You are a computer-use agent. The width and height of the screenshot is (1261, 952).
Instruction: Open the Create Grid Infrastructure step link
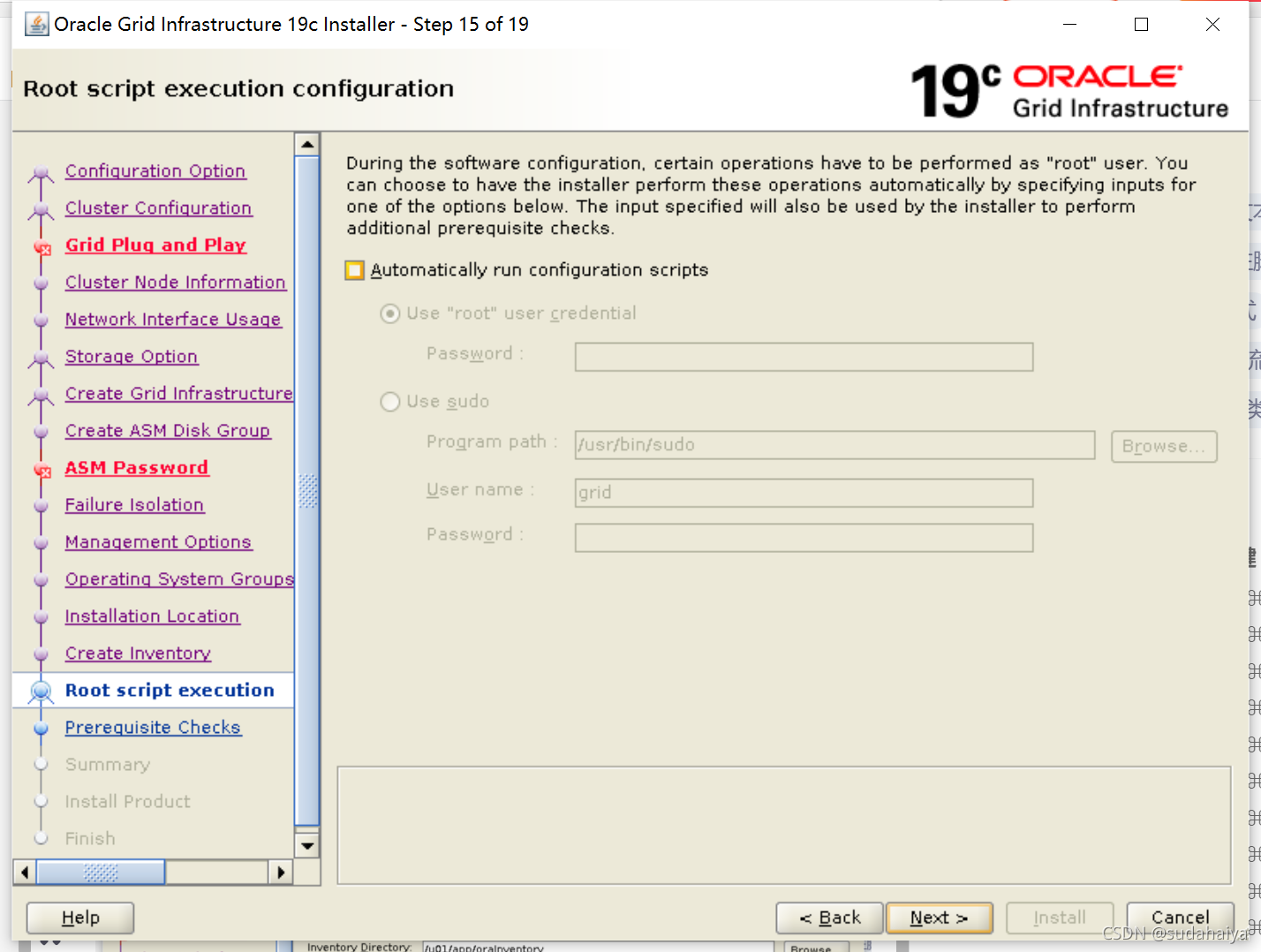click(179, 394)
